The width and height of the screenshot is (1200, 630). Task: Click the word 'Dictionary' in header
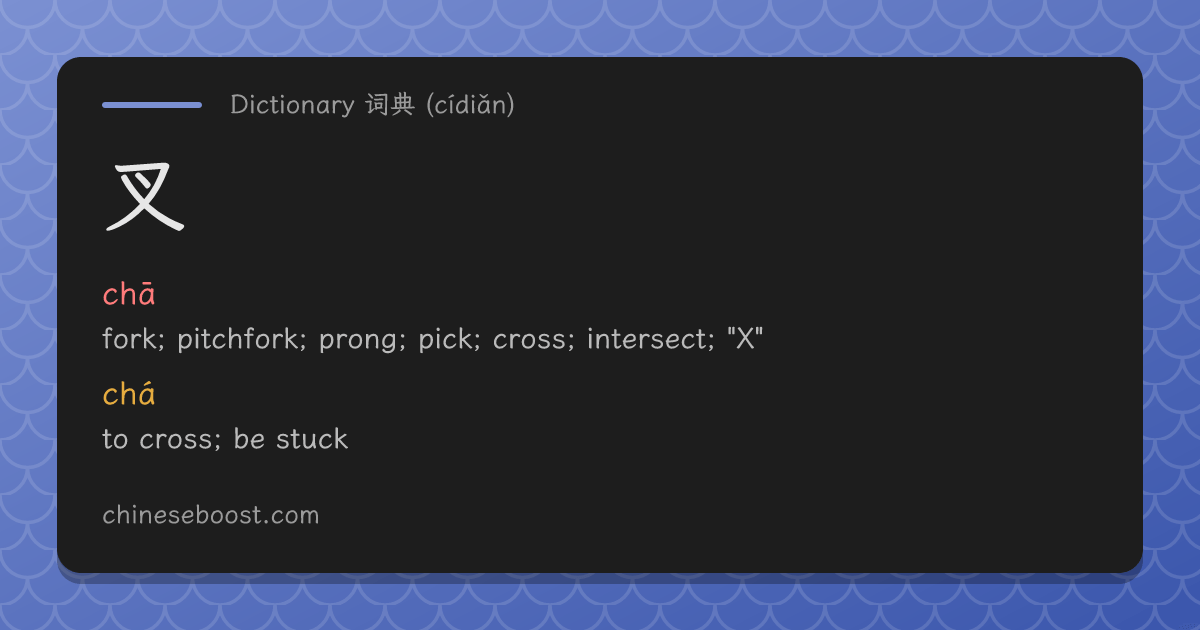(292, 105)
